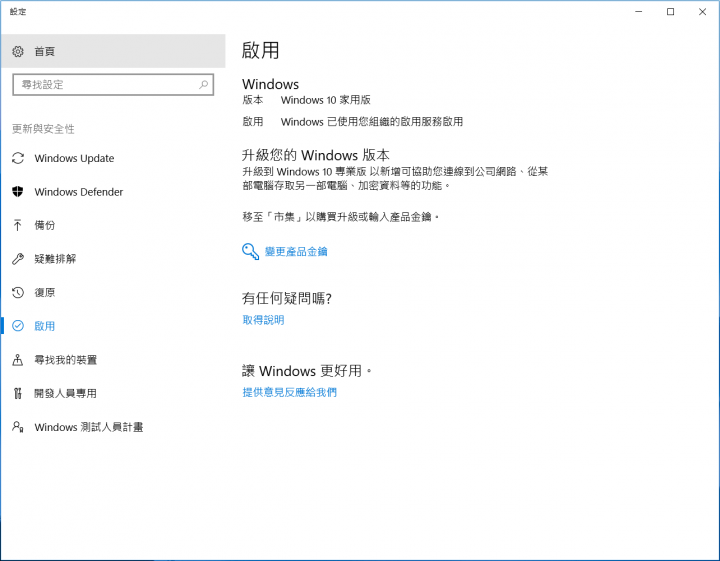Click the 疑難排解 wrench icon
This screenshot has width=720, height=561.
coord(18,259)
